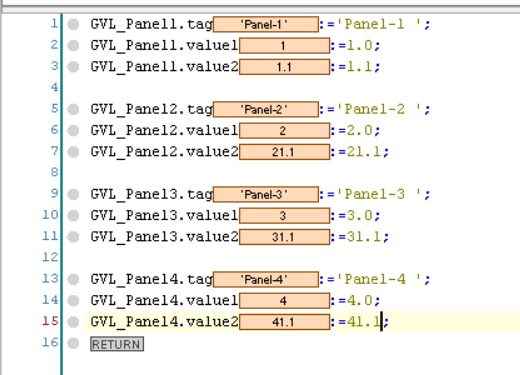Image resolution: width=520 pixels, height=375 pixels.
Task: Click breakpoint marker on line 13
Action: pyautogui.click(x=73, y=279)
